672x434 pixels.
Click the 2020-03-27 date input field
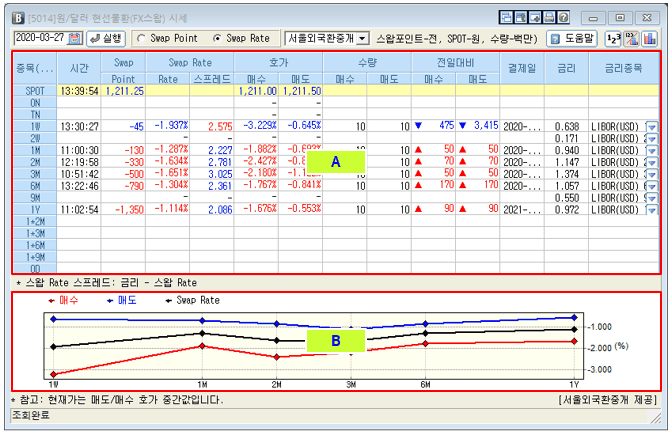point(41,38)
